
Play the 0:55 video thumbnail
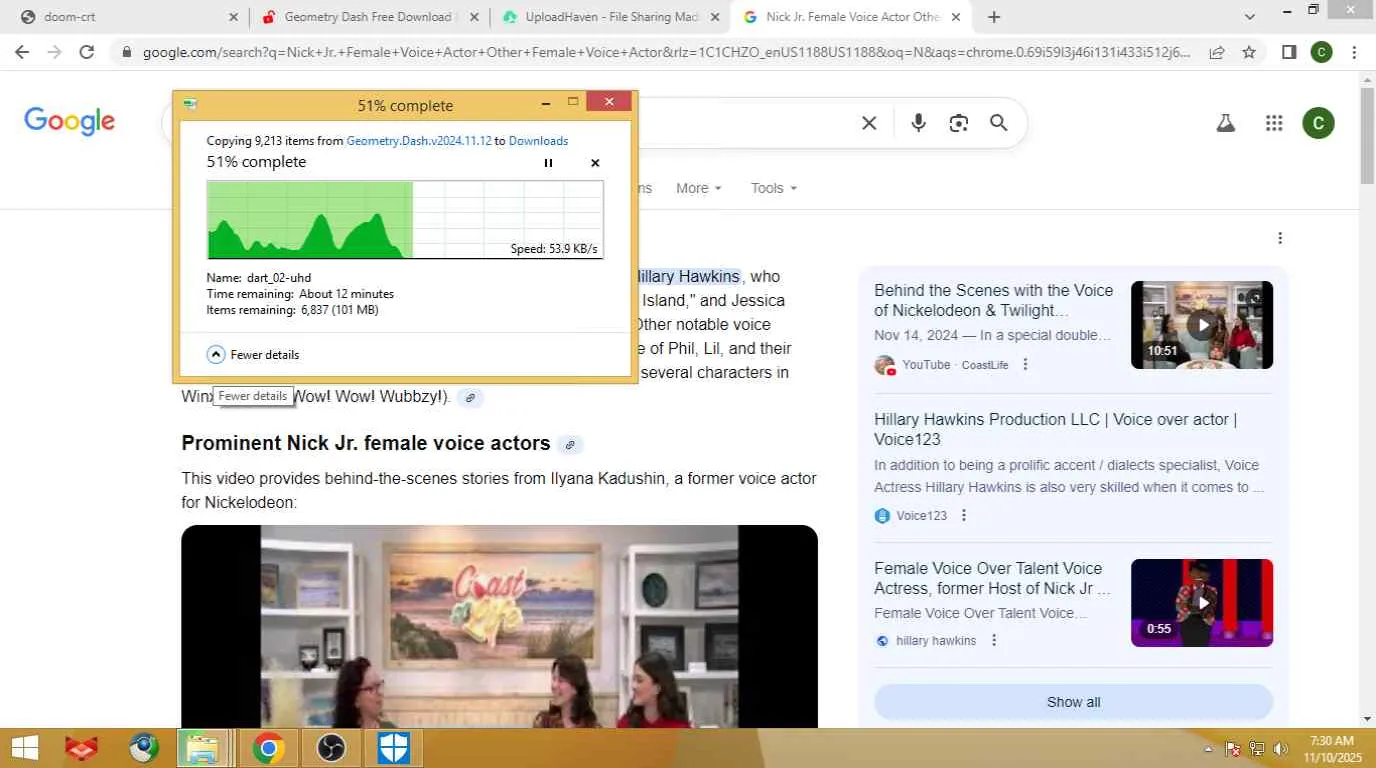coord(1201,603)
